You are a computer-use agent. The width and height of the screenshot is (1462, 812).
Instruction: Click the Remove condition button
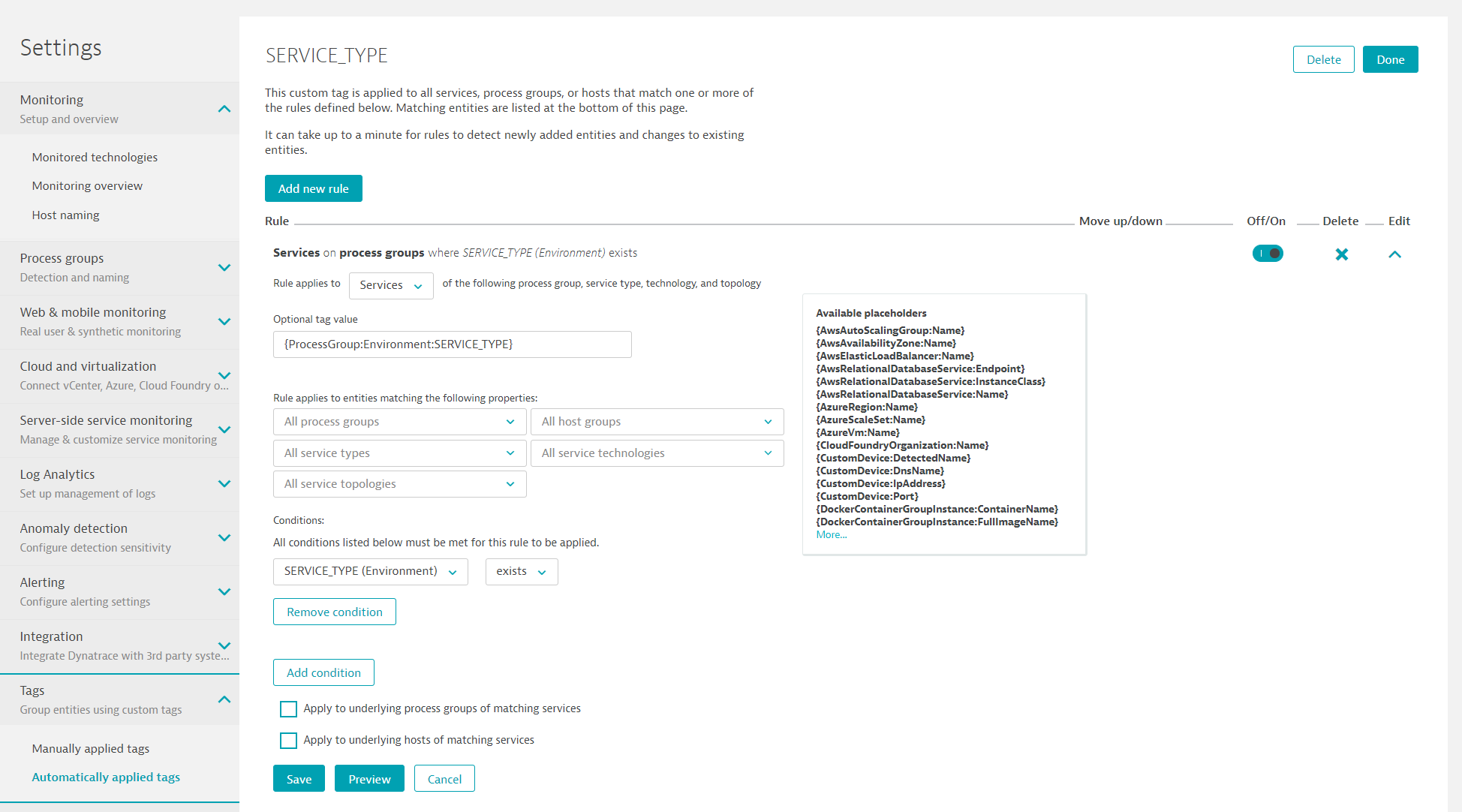(x=335, y=611)
